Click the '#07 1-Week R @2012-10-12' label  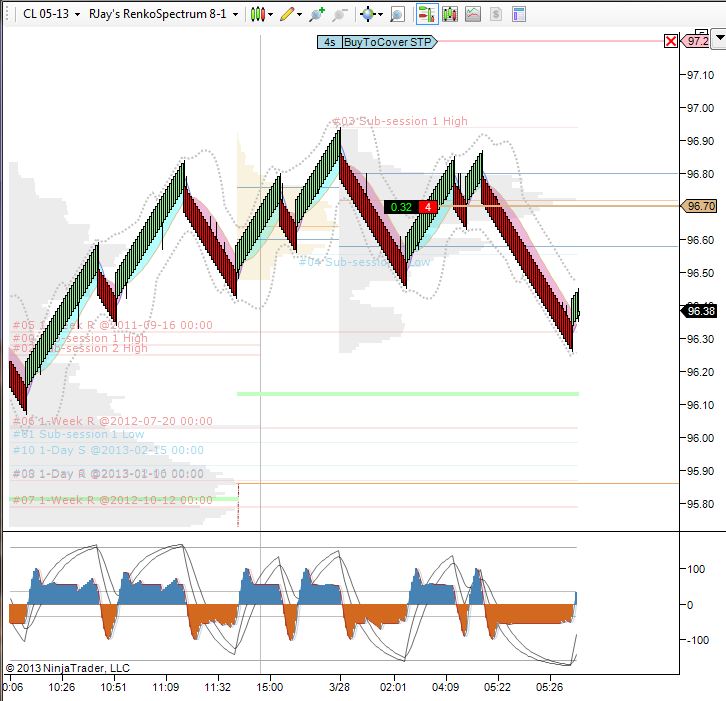click(113, 500)
